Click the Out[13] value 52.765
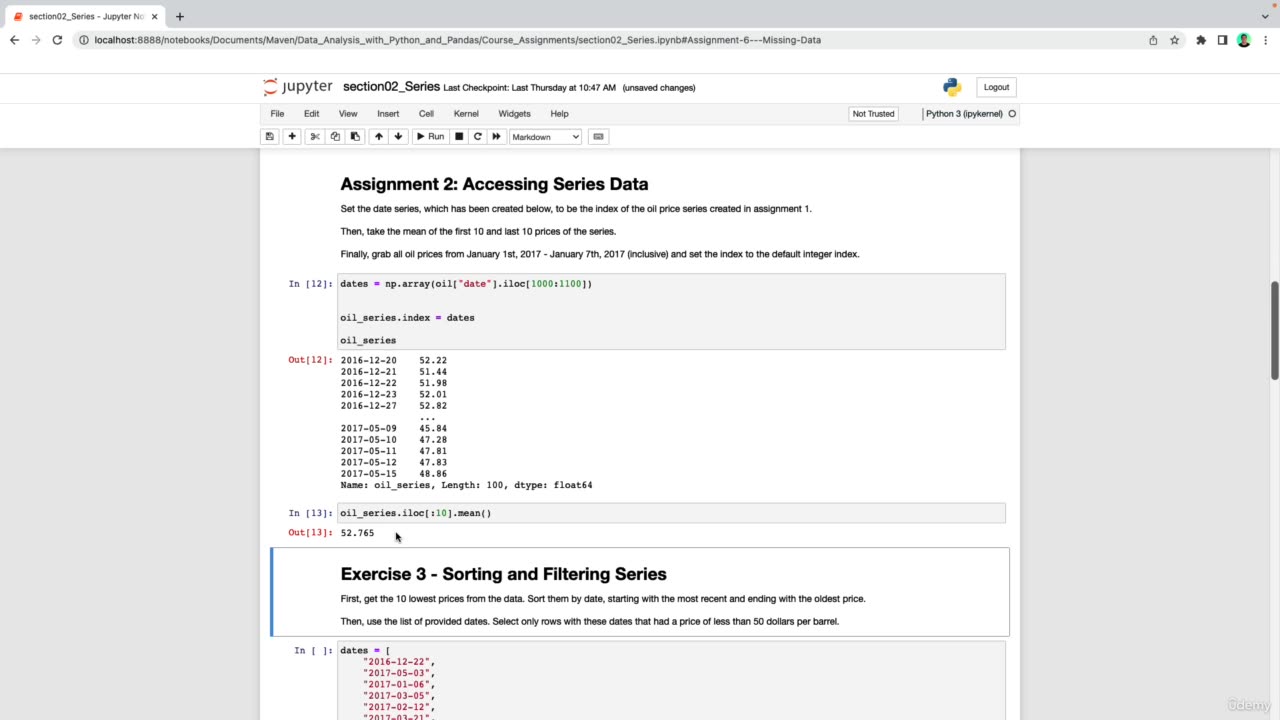The height and width of the screenshot is (720, 1280). [357, 533]
